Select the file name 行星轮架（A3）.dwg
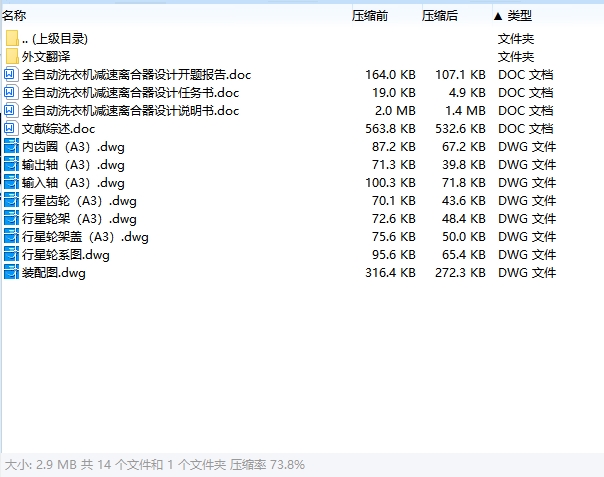Image resolution: width=604 pixels, height=477 pixels. click(x=79, y=219)
